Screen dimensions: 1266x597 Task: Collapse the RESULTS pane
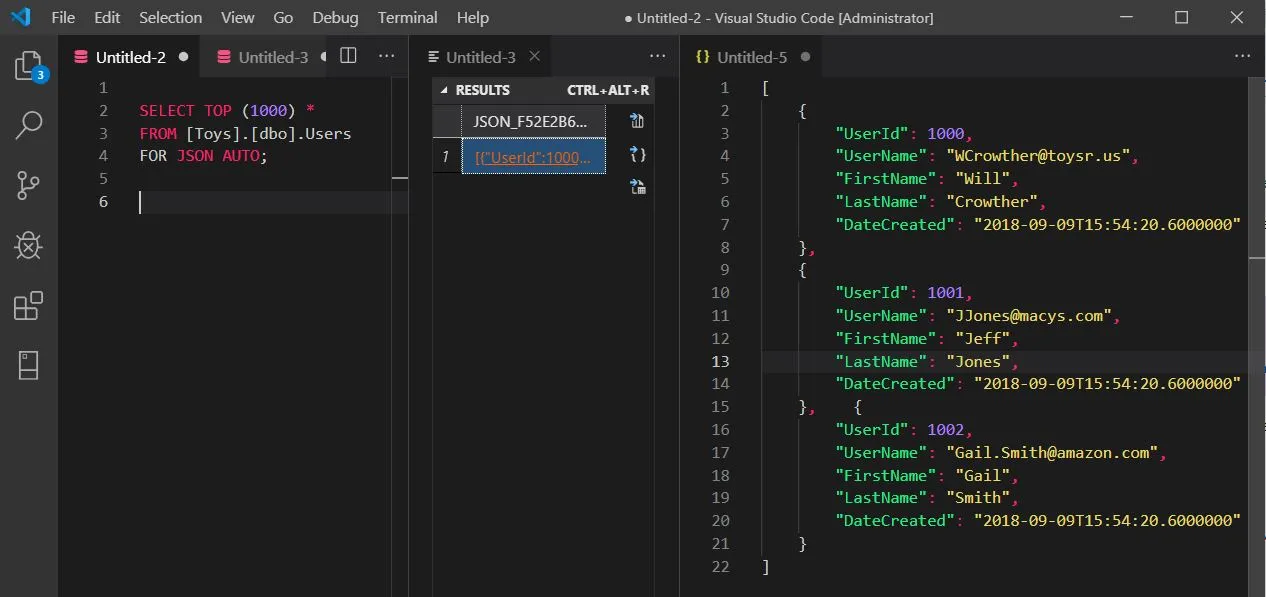[444, 90]
